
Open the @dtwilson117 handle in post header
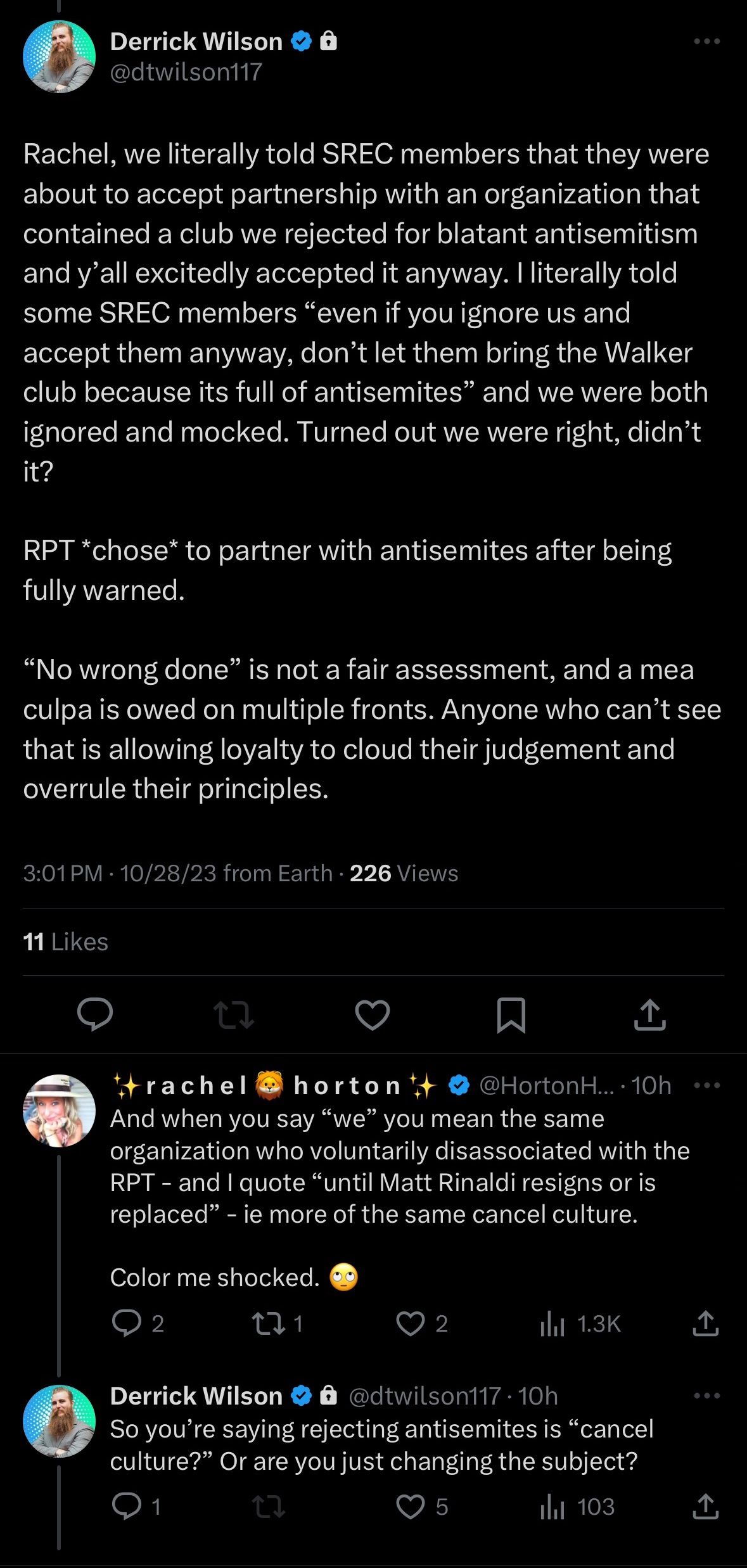(186, 72)
